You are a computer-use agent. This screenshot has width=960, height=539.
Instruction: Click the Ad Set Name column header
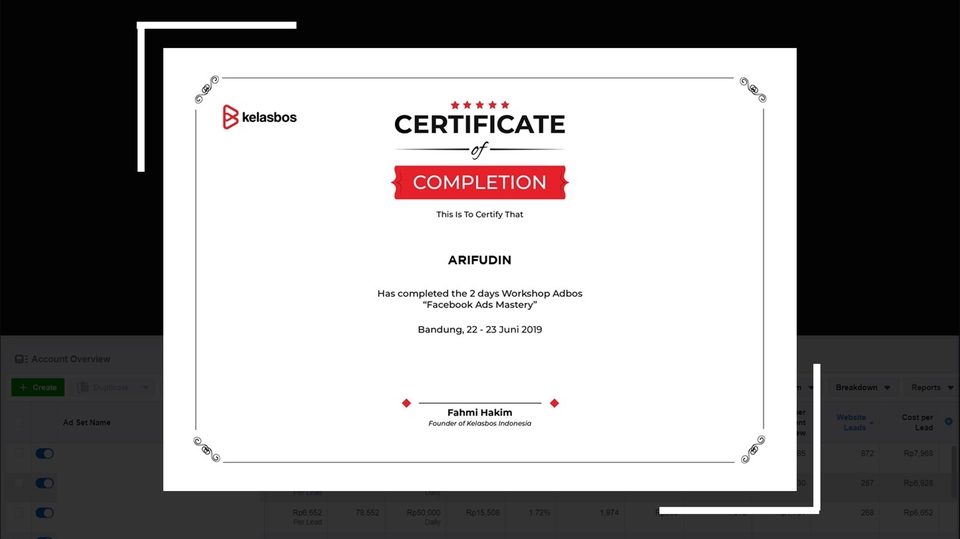click(x=86, y=423)
